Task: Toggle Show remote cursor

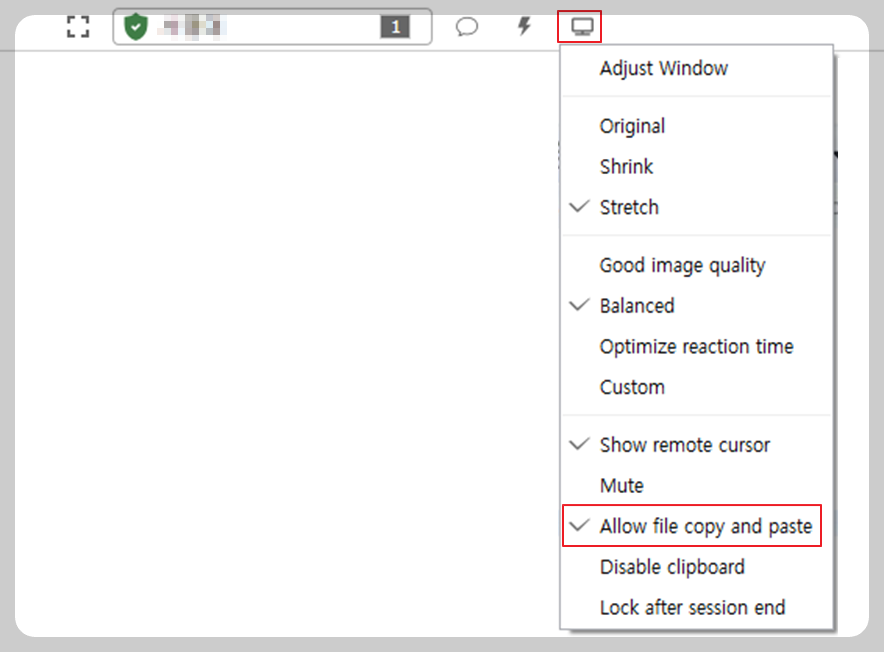Action: (696, 445)
